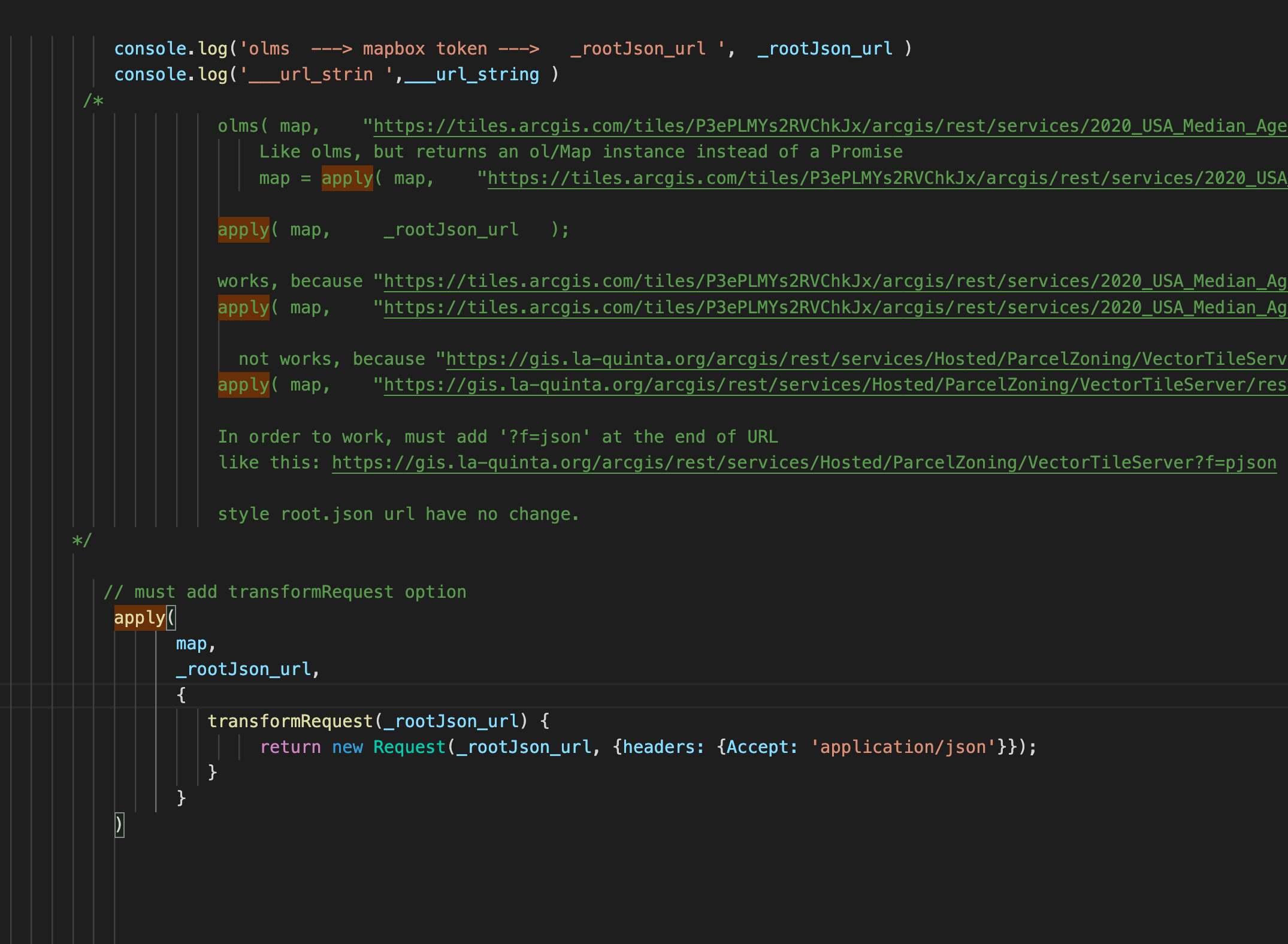Click the 'must add transformRequest option' comment
The image size is (1288, 944).
point(285,591)
